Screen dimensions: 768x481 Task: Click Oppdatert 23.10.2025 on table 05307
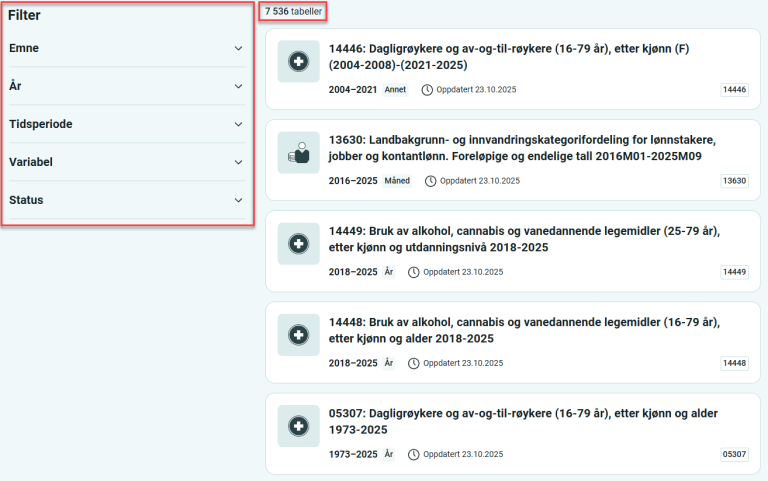click(x=463, y=454)
